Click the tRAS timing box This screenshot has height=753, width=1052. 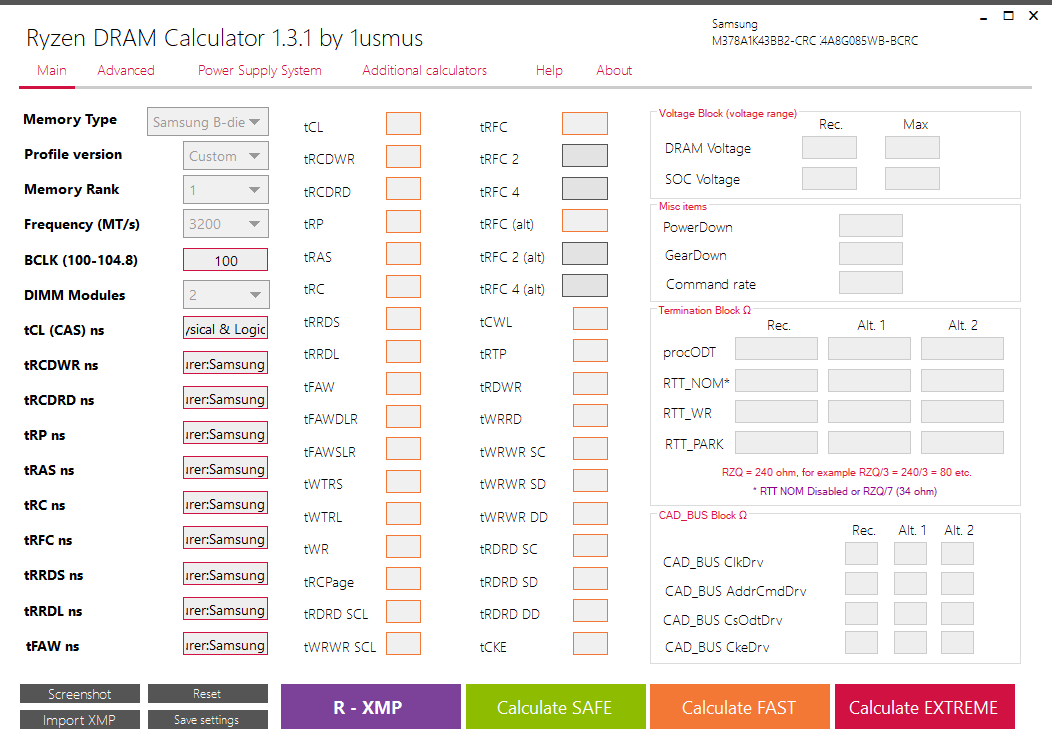403,254
